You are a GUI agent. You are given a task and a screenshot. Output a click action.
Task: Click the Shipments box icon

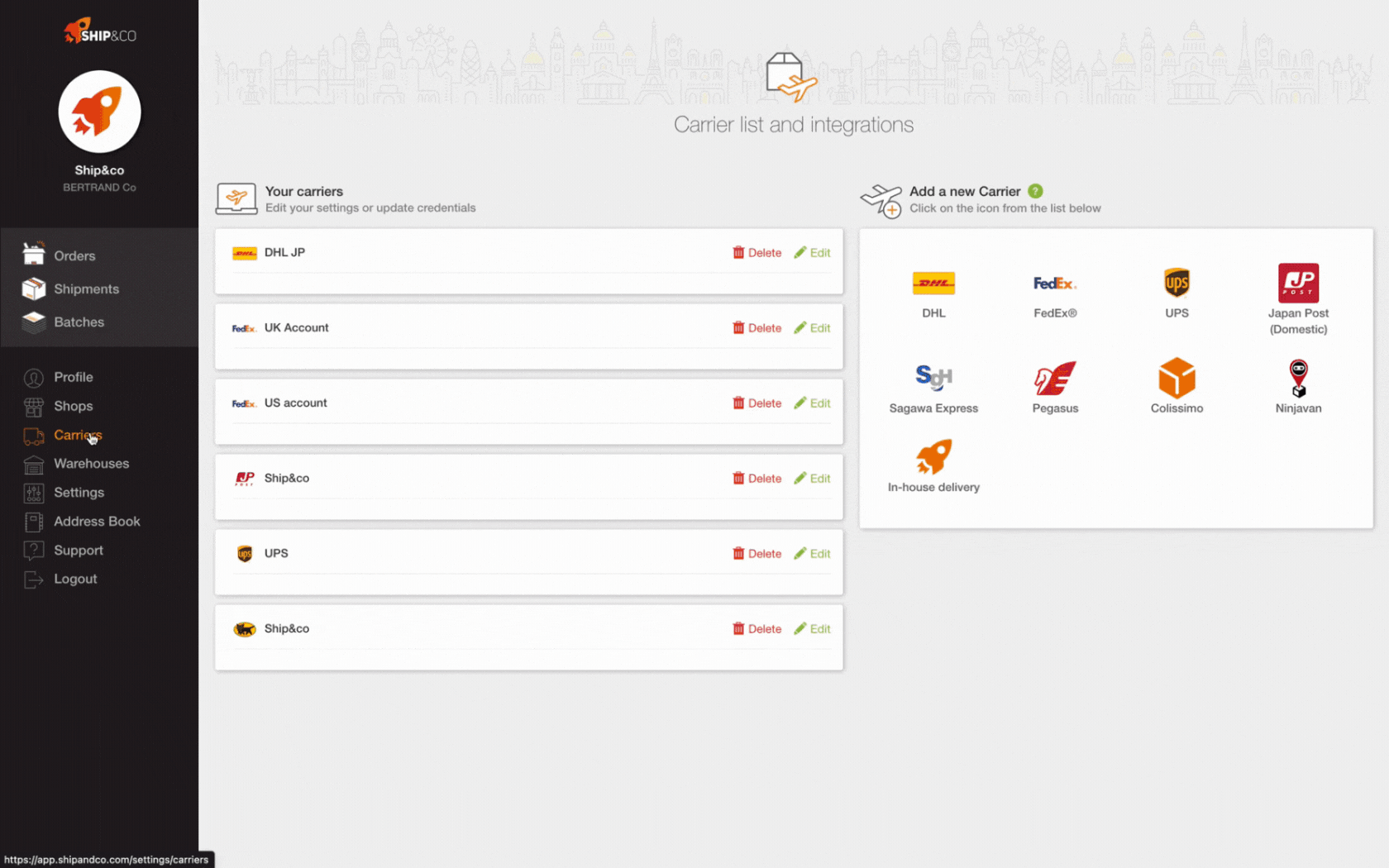(x=34, y=289)
